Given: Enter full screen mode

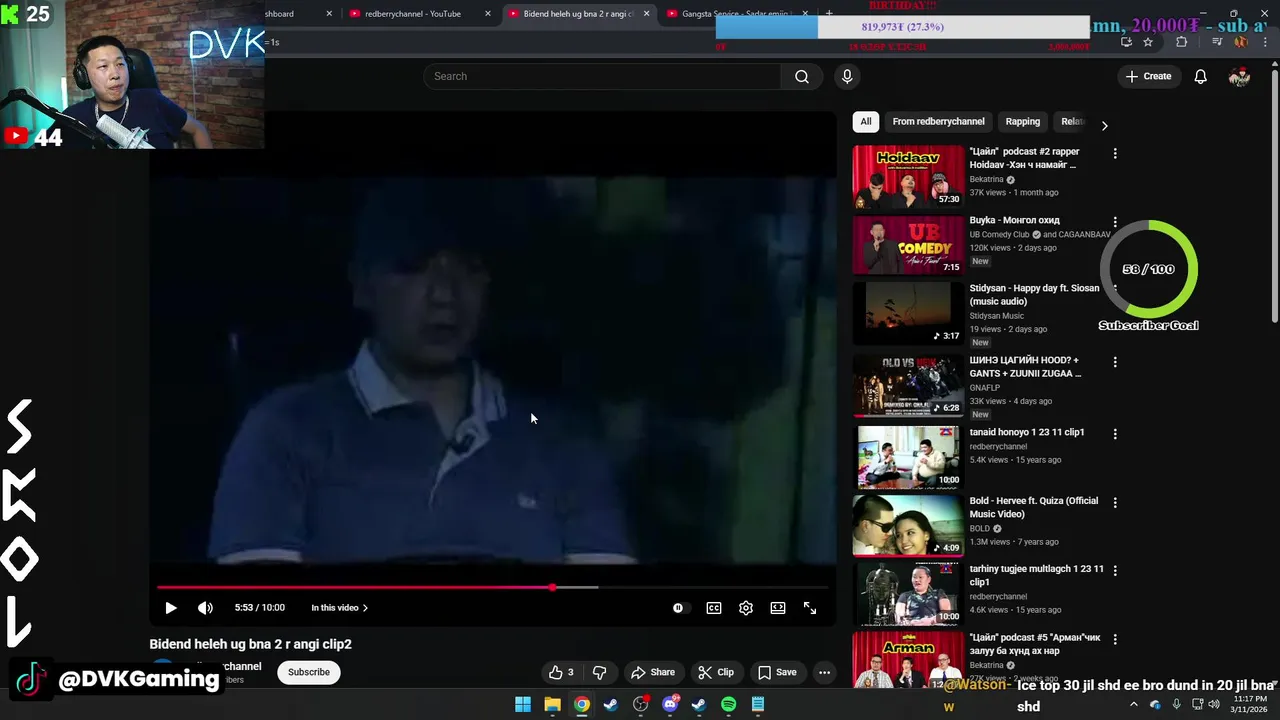Looking at the screenshot, I should click(810, 608).
